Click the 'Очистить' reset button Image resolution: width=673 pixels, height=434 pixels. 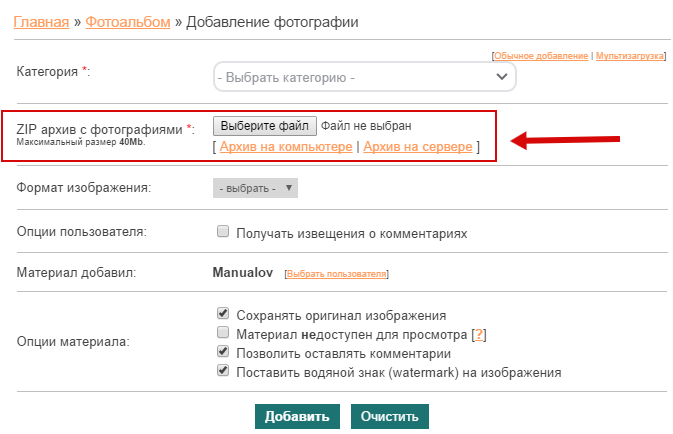[x=389, y=416]
